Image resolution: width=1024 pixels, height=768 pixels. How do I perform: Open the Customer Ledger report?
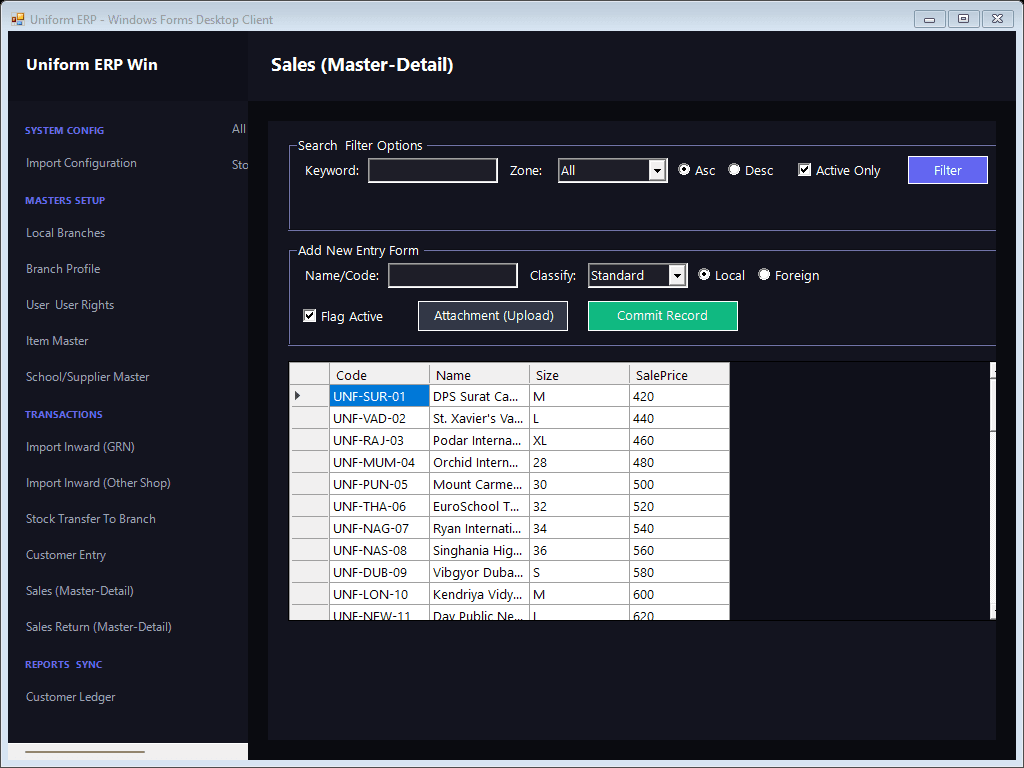click(x=71, y=697)
